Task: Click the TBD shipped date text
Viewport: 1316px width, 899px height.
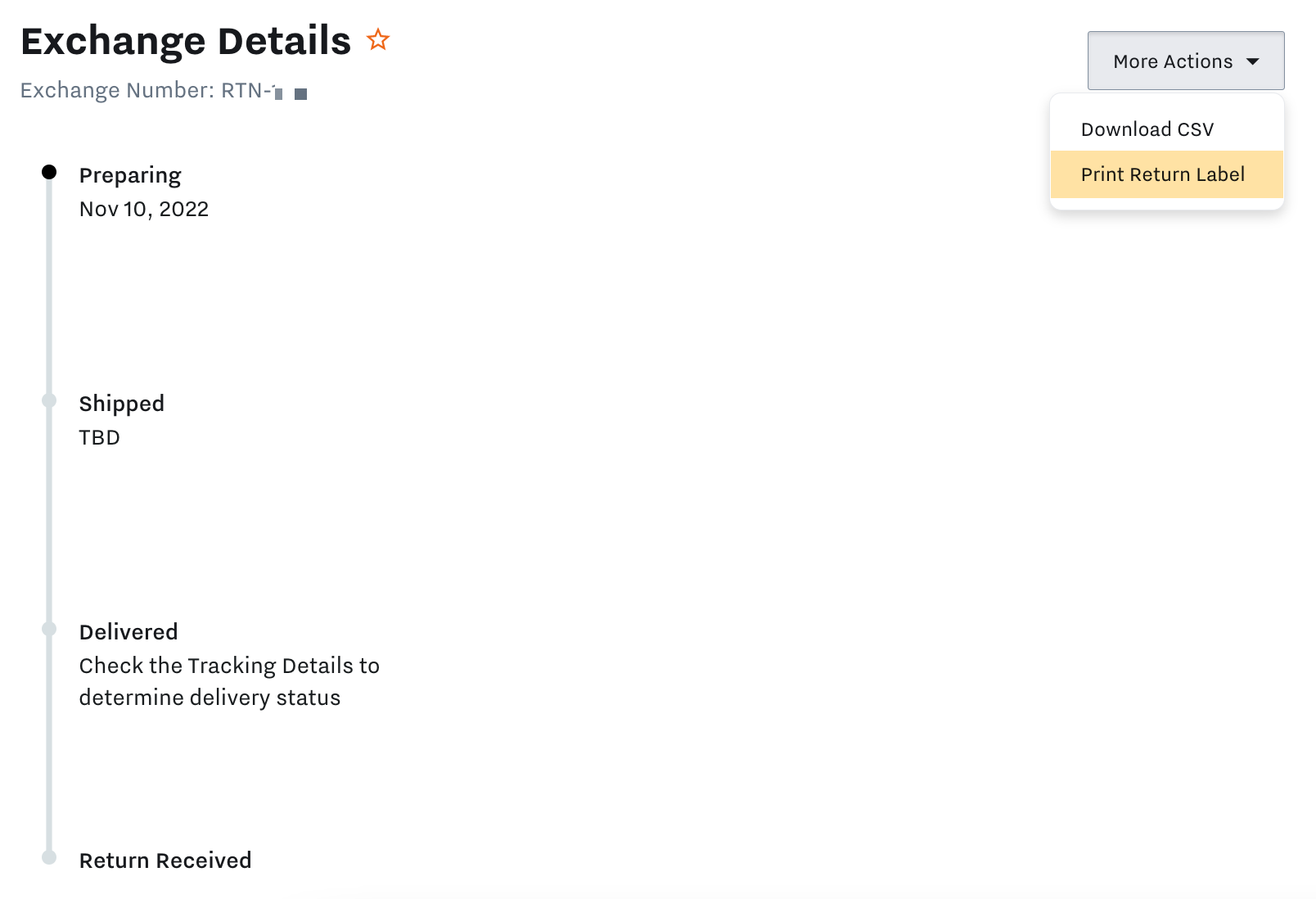Action: click(x=100, y=438)
